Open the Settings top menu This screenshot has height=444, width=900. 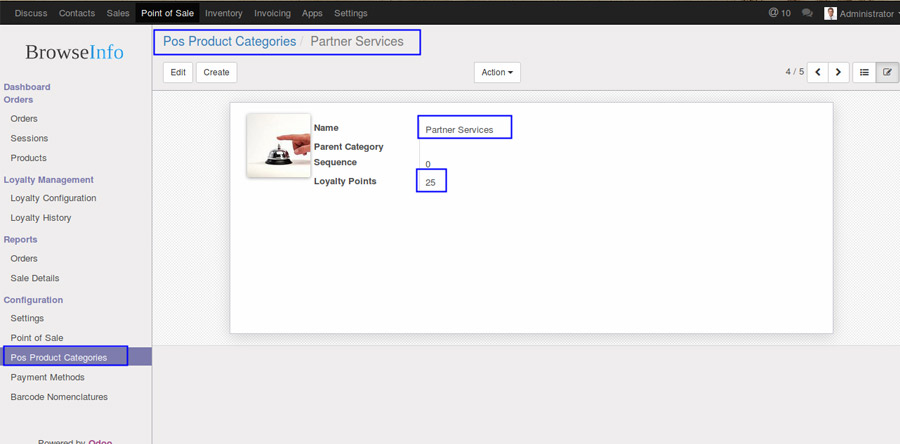(x=351, y=13)
